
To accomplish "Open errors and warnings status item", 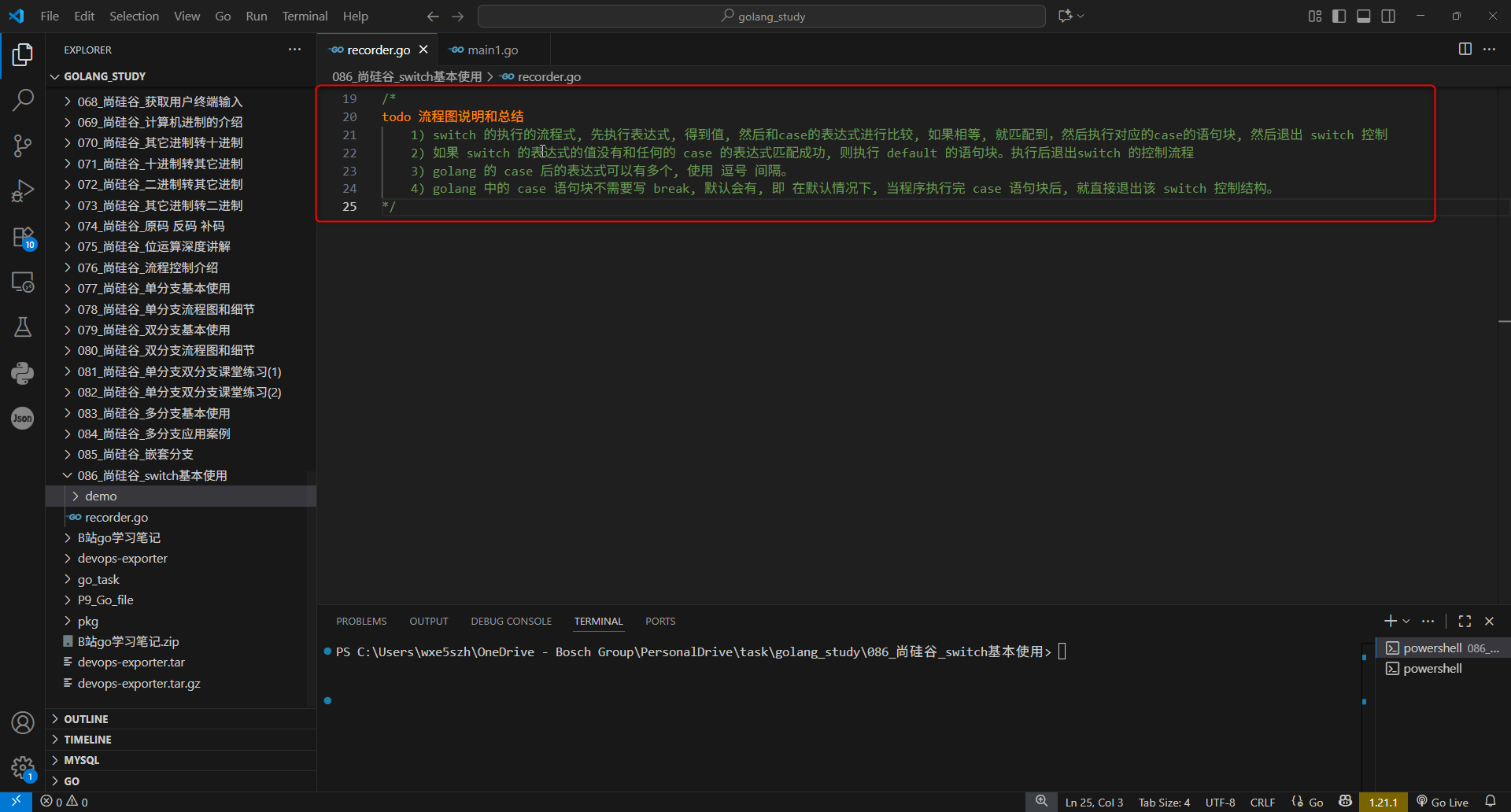I will coord(65,802).
